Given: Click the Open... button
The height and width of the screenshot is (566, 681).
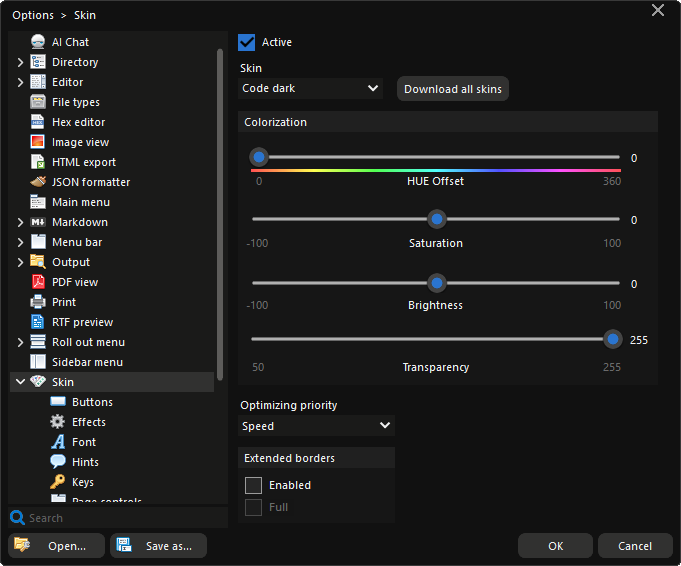Looking at the screenshot, I should [x=56, y=546].
